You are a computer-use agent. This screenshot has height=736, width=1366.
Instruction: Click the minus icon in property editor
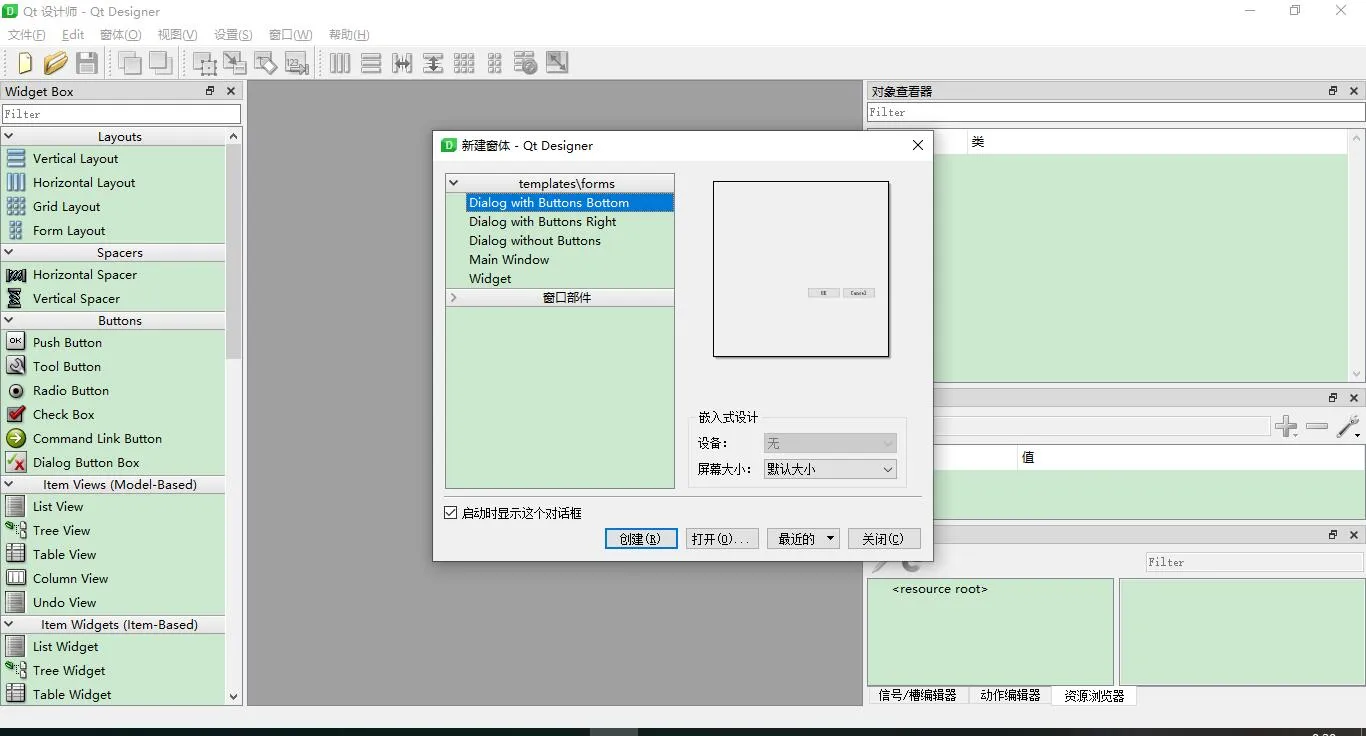(x=1317, y=427)
